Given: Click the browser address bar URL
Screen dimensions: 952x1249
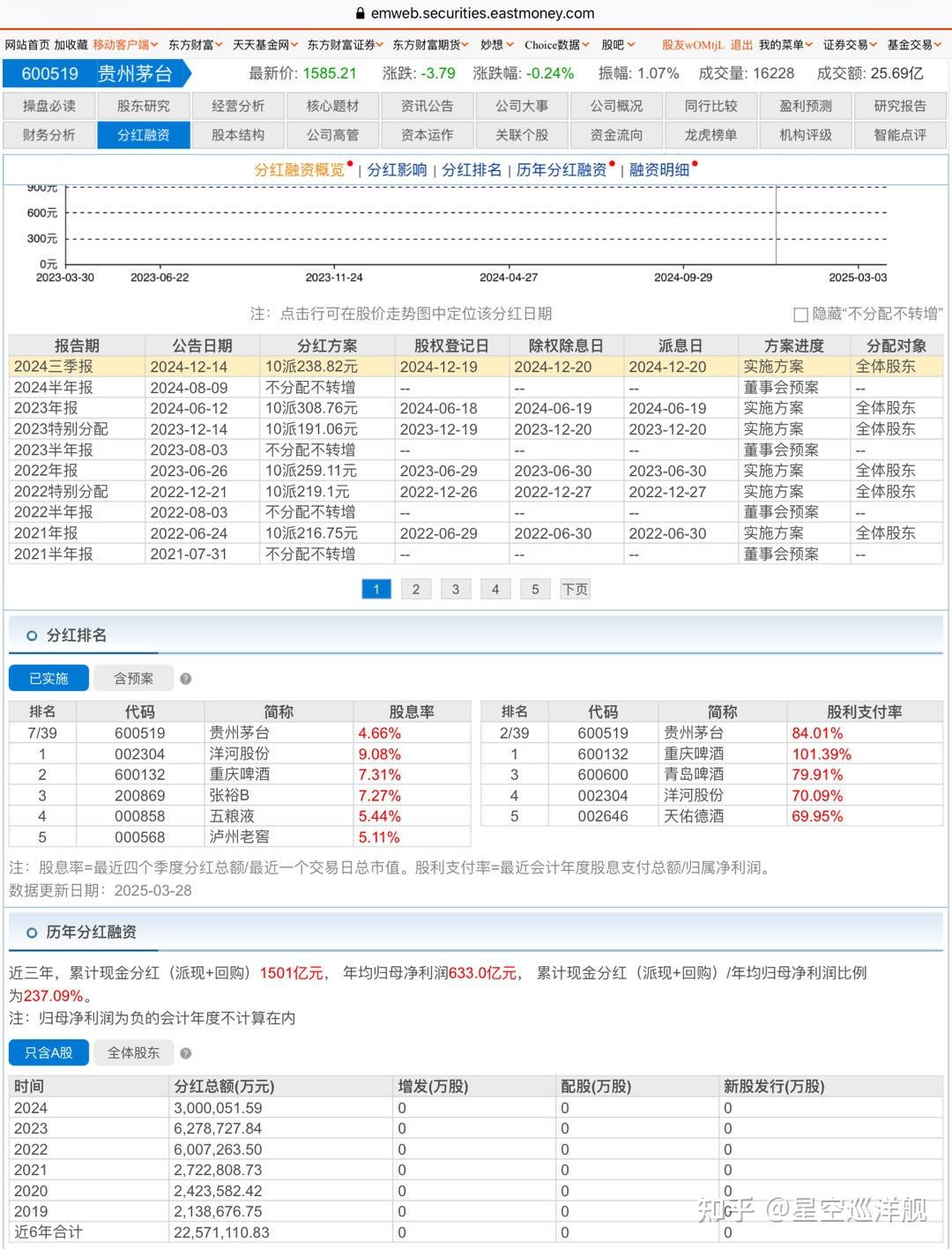Looking at the screenshot, I should [482, 13].
